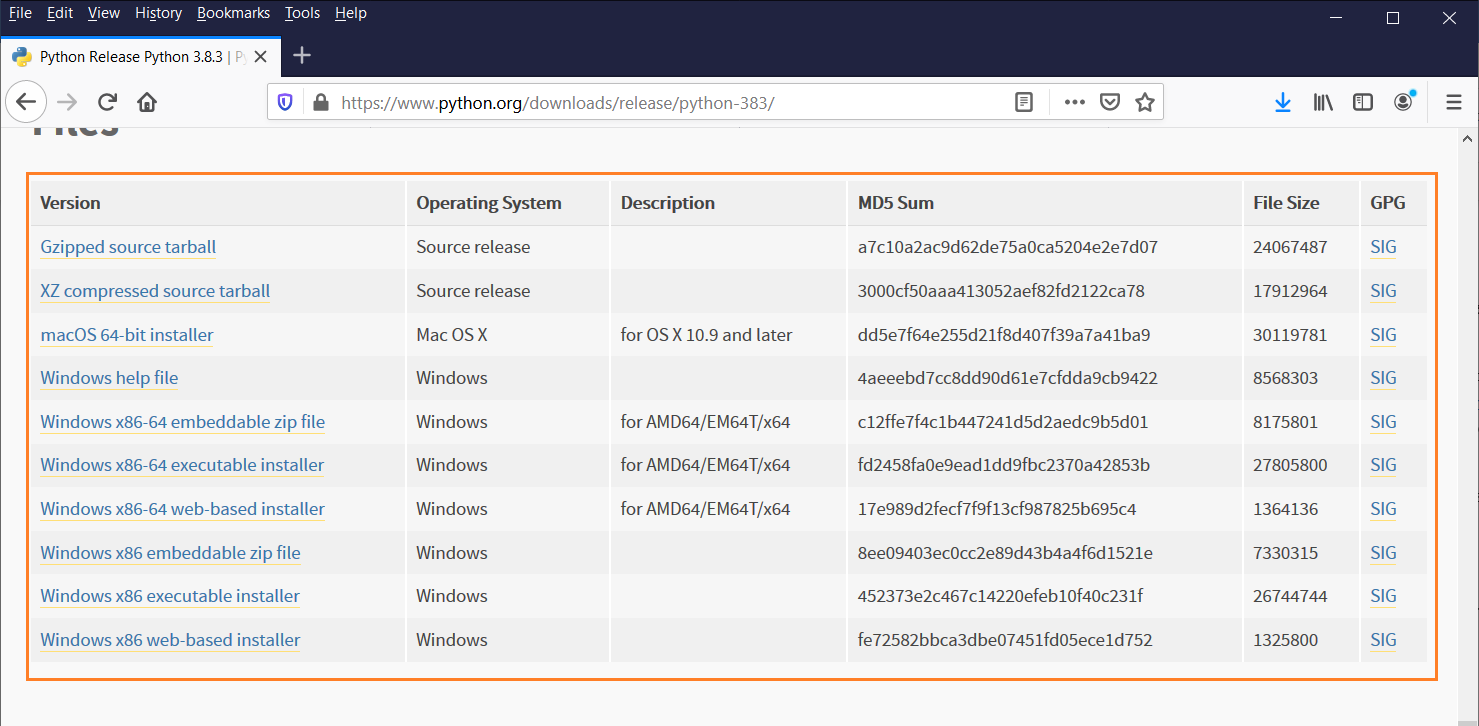Select the Python Release Python 3.8.3 tab
Image resolution: width=1479 pixels, height=726 pixels.
point(140,57)
